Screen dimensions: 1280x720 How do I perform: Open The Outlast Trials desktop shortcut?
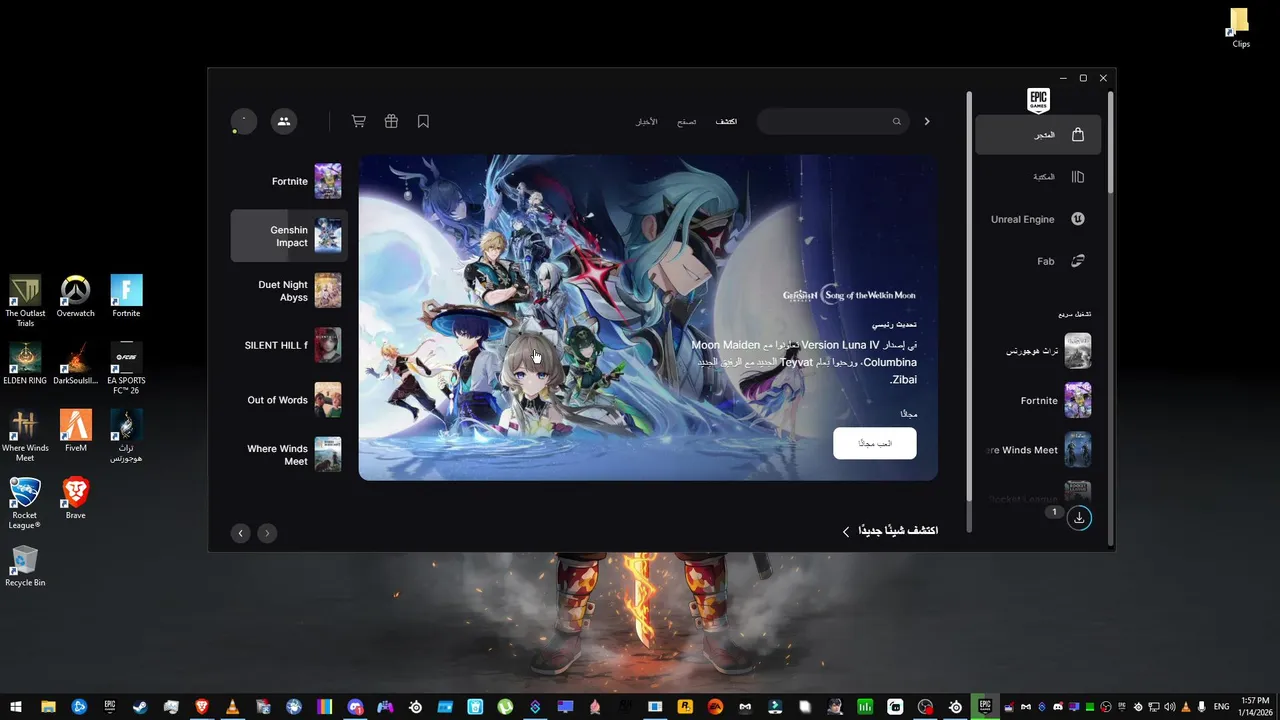(25, 301)
